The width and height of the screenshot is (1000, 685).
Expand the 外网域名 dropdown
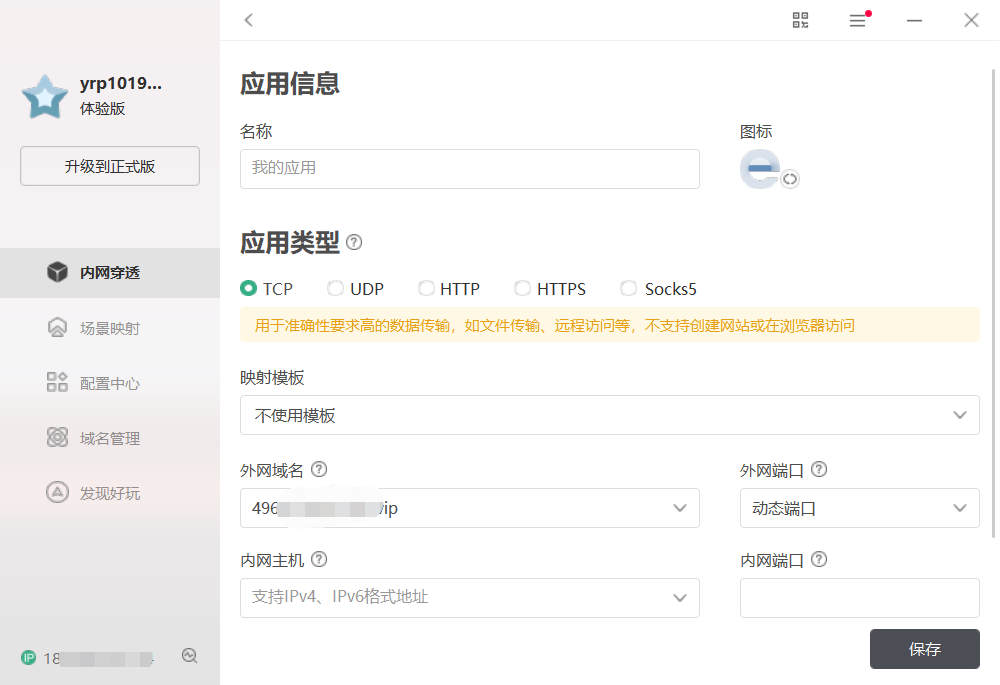469,508
